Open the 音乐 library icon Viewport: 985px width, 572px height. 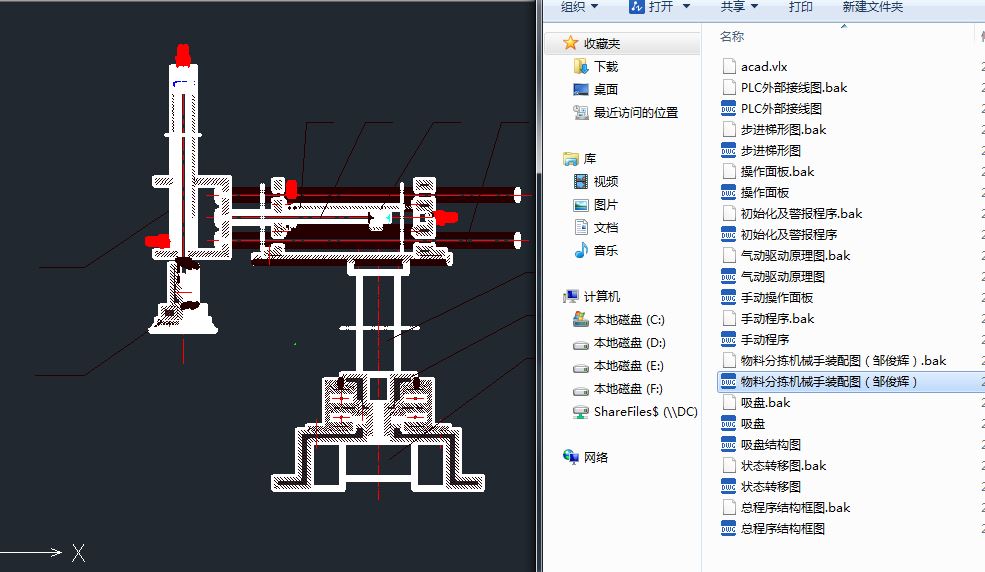click(581, 251)
